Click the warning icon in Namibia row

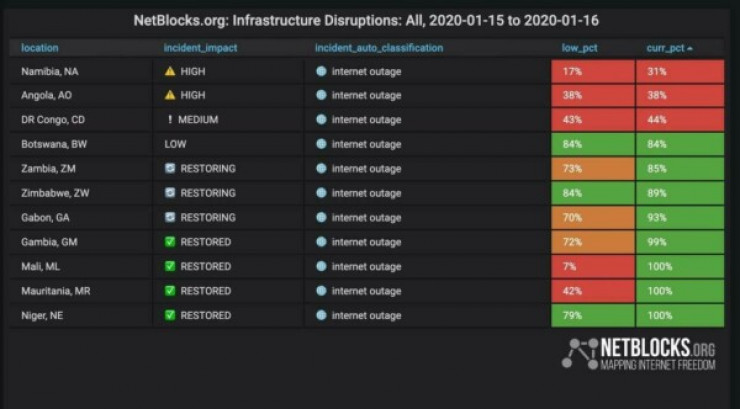pyautogui.click(x=170, y=71)
